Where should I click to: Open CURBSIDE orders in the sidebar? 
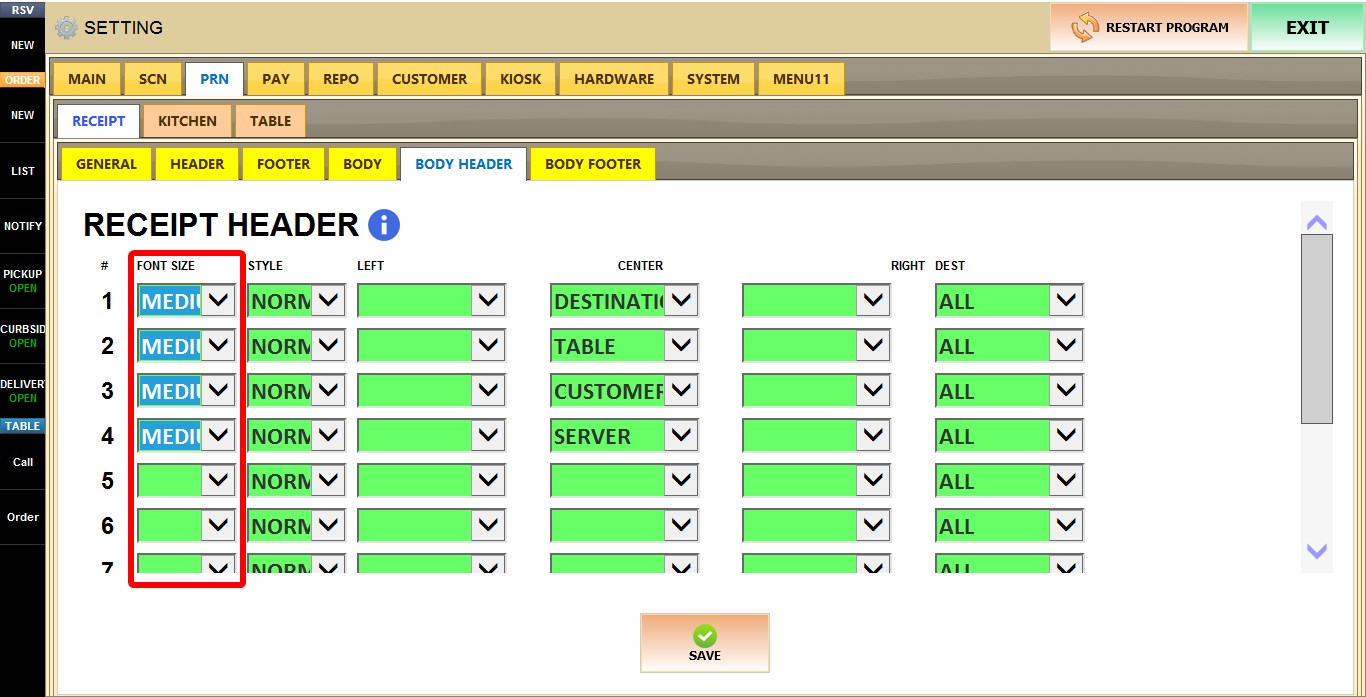click(22, 336)
